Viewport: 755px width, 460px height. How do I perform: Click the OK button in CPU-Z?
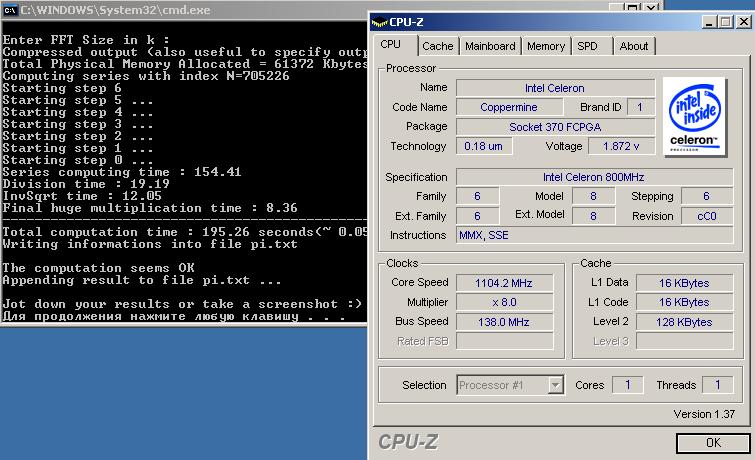[x=713, y=443]
